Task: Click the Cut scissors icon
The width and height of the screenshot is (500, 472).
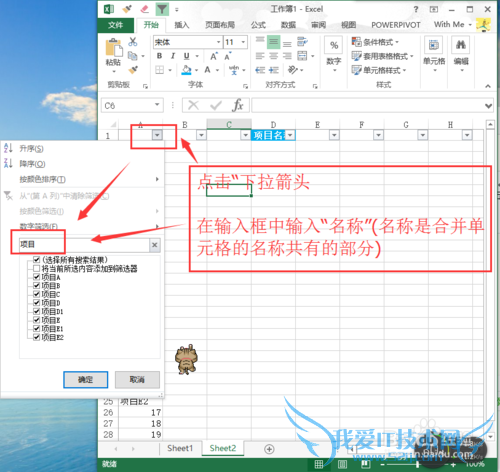Action: point(133,42)
